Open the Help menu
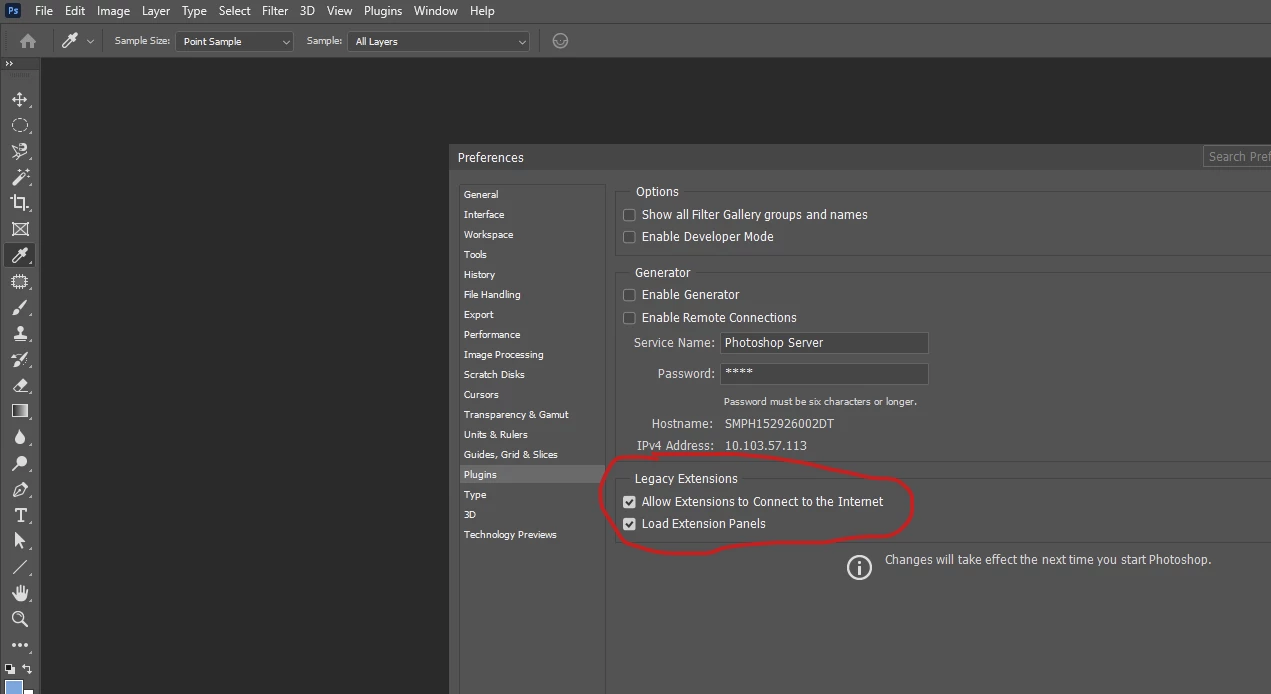The width and height of the screenshot is (1271, 694). click(482, 11)
